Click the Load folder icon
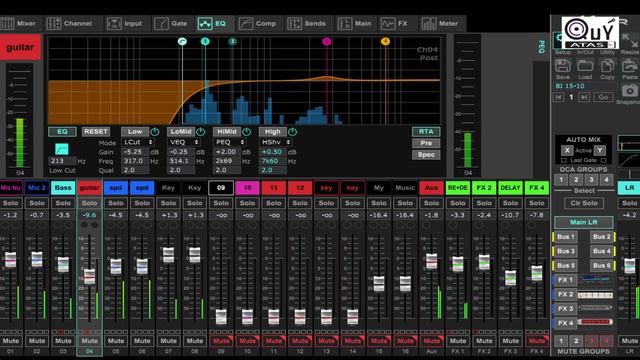 point(585,66)
